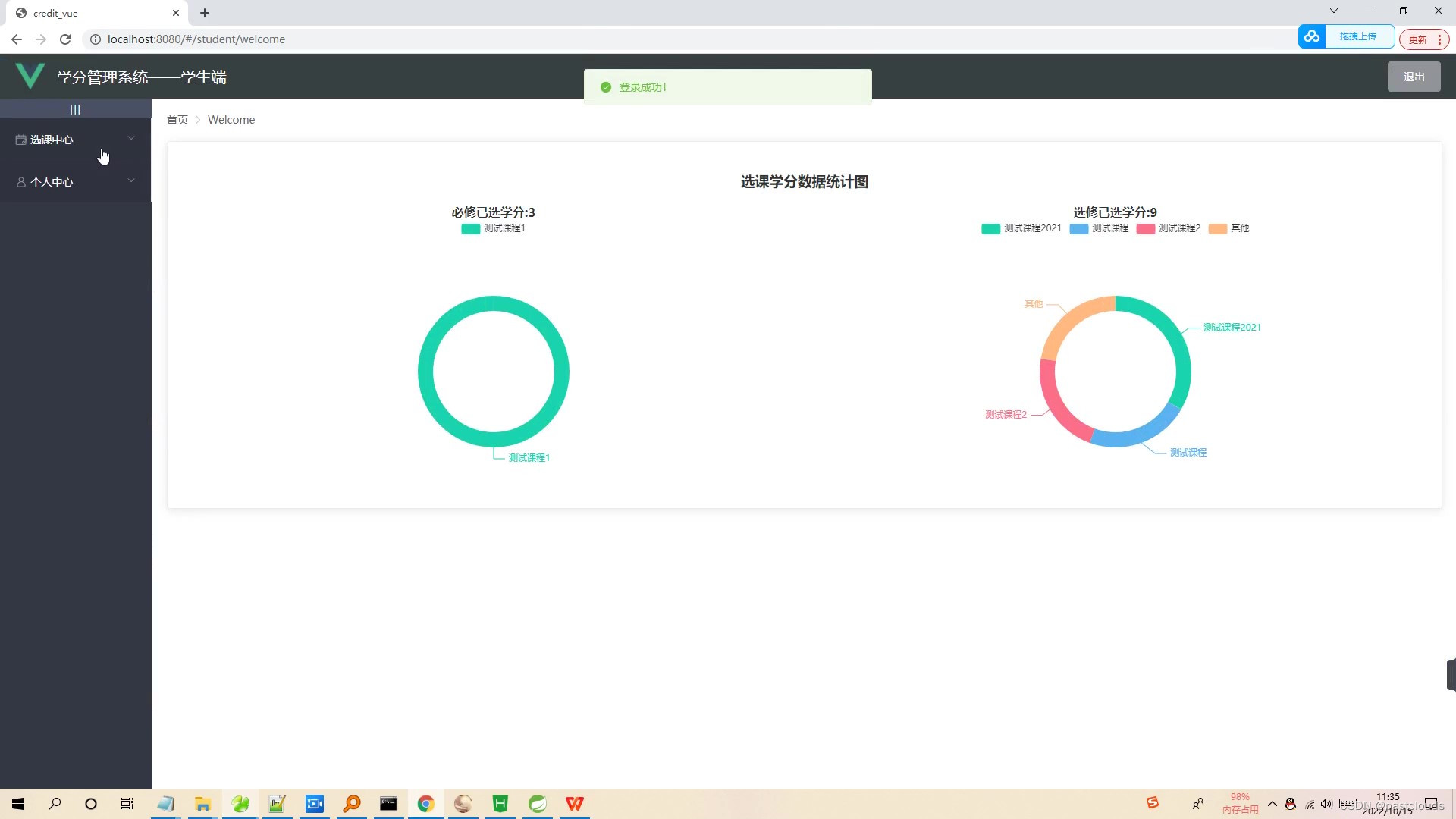Click the Vue logo in the header
This screenshot has height=819, width=1456.
[30, 75]
